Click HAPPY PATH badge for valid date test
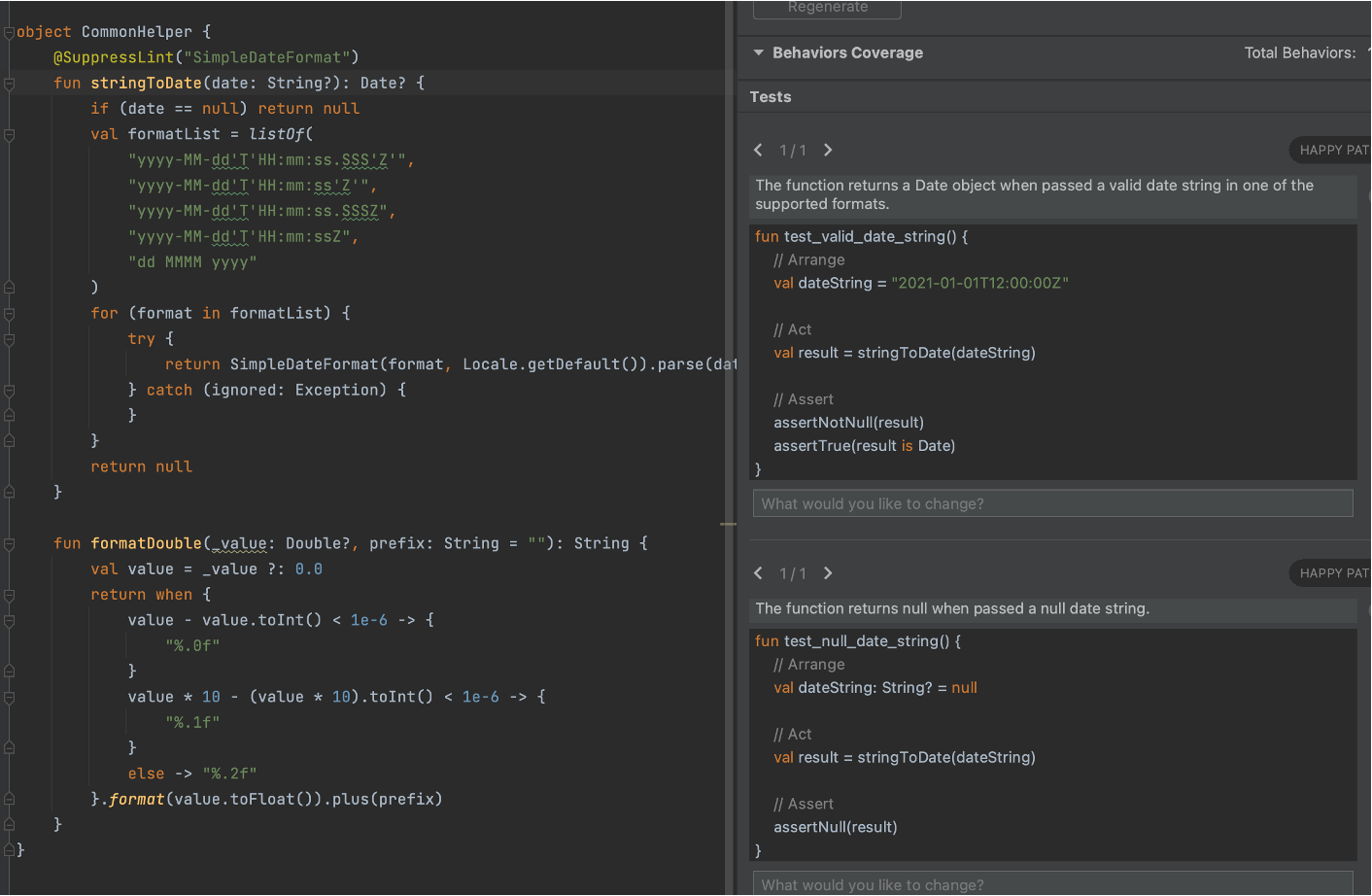 click(1333, 150)
